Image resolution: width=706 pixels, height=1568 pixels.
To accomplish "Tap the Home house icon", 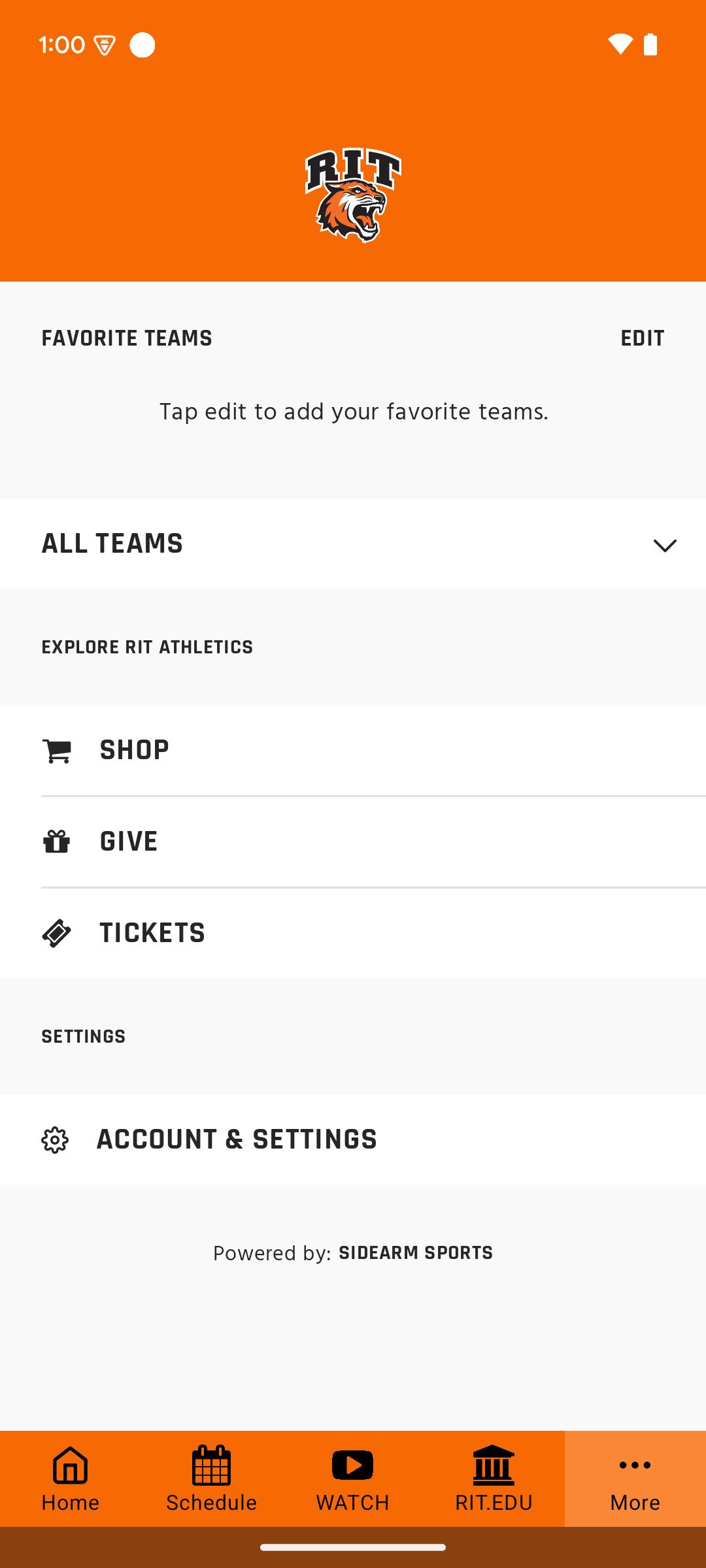I will [71, 1465].
